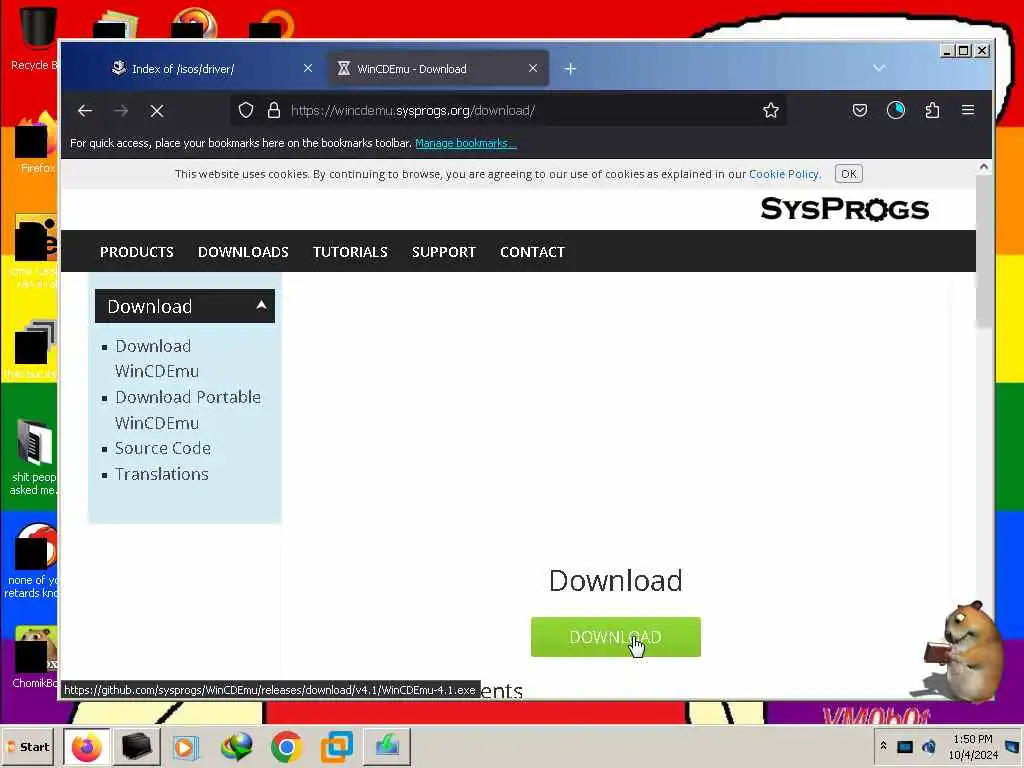Open the Cookie Policy link
This screenshot has height=768, width=1024.
783,174
